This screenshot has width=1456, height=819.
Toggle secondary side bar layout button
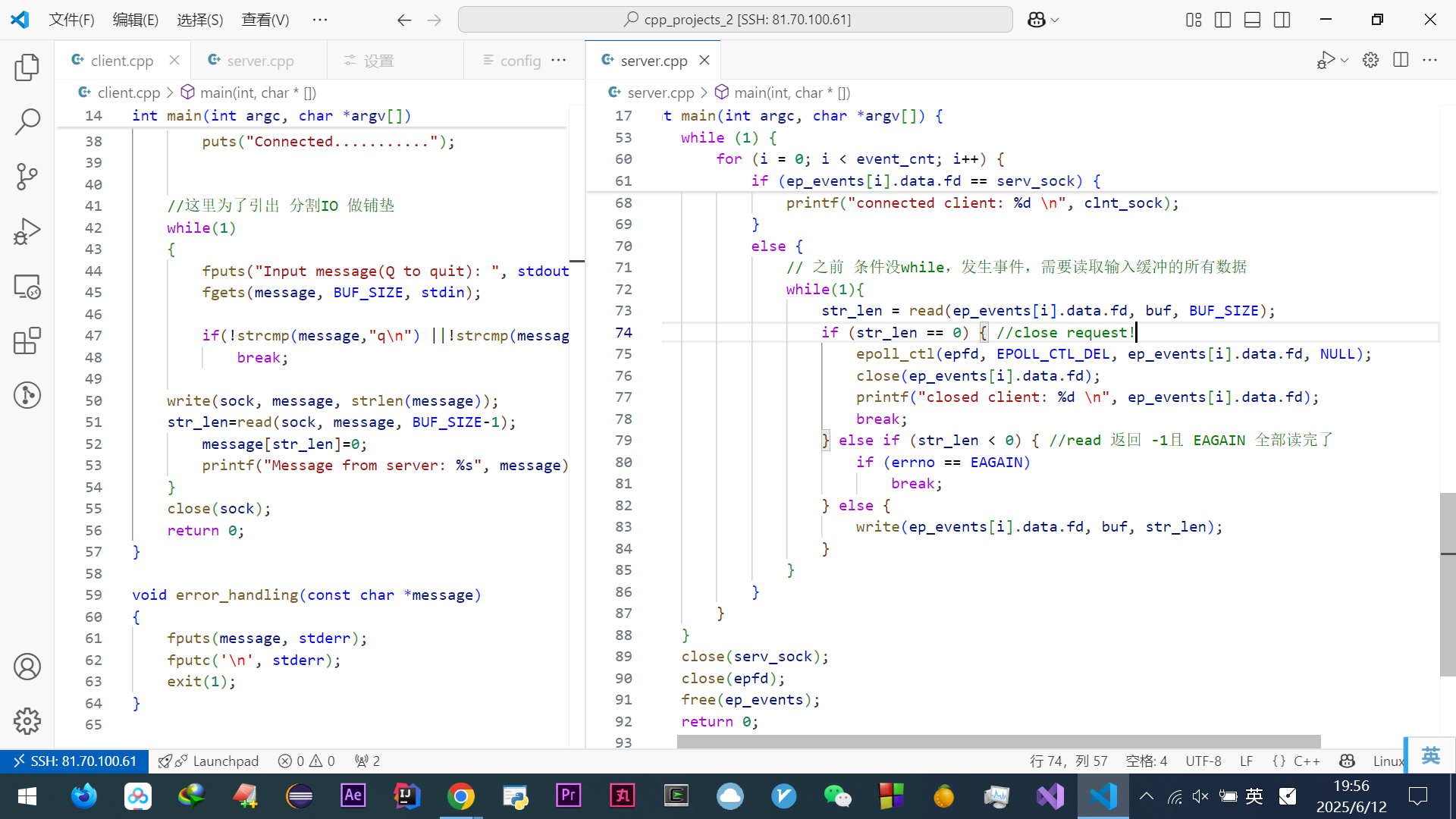pyautogui.click(x=1282, y=20)
